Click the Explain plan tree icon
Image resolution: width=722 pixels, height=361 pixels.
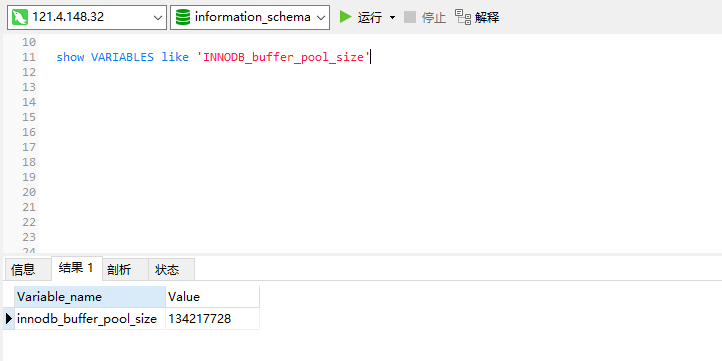tap(463, 17)
